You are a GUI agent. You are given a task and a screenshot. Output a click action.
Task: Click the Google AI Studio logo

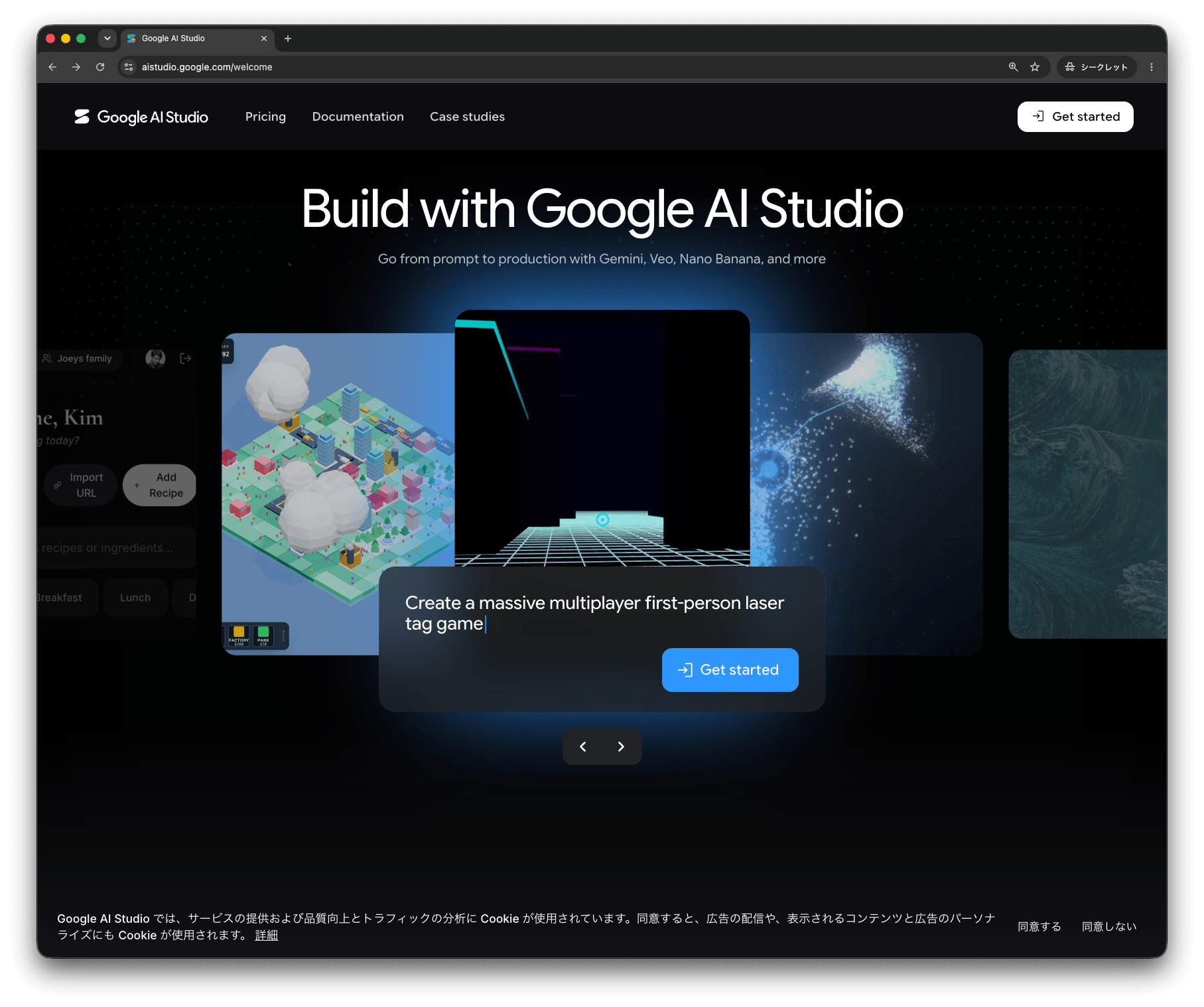141,117
